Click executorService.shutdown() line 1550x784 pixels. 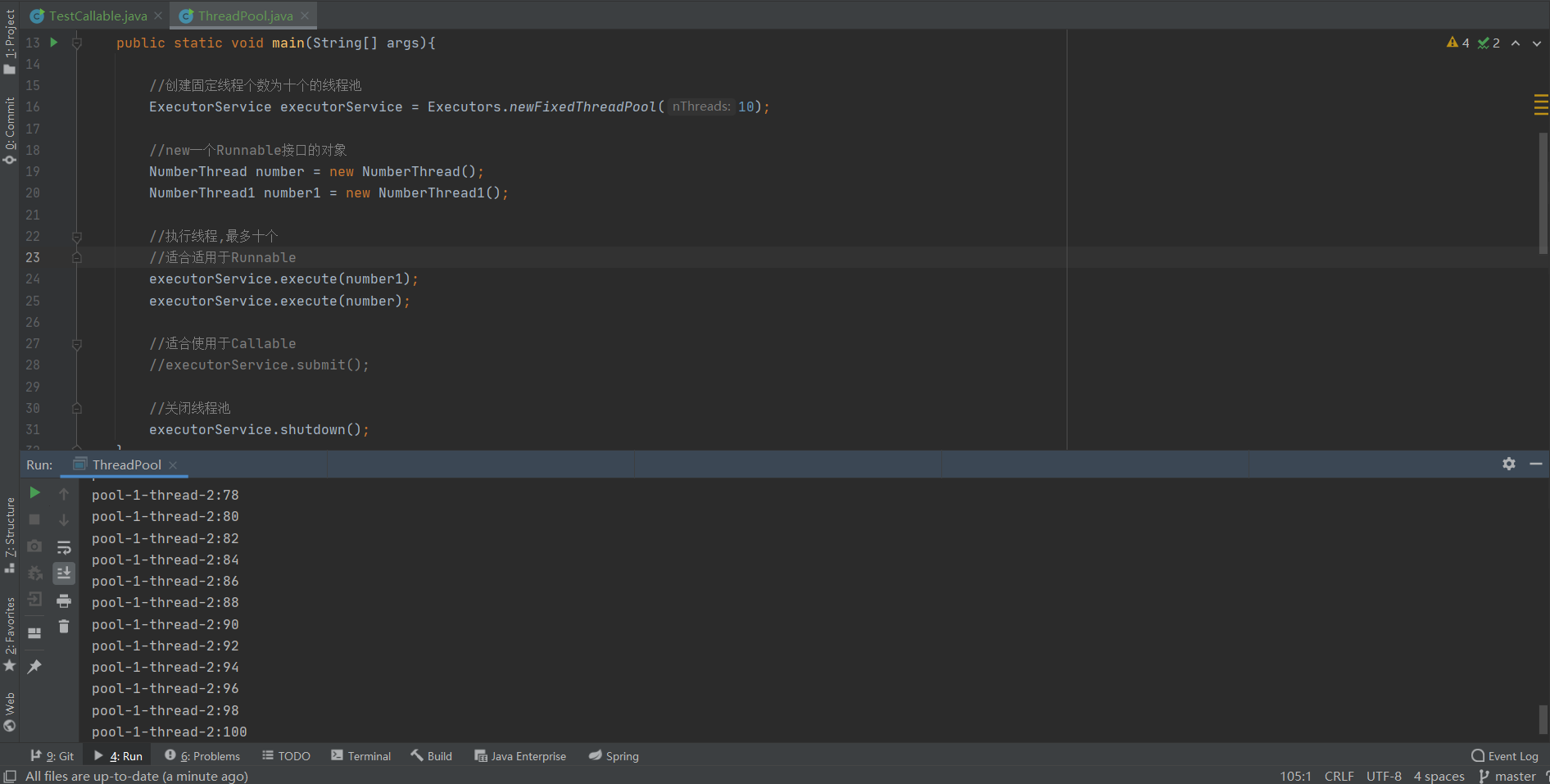coord(259,429)
